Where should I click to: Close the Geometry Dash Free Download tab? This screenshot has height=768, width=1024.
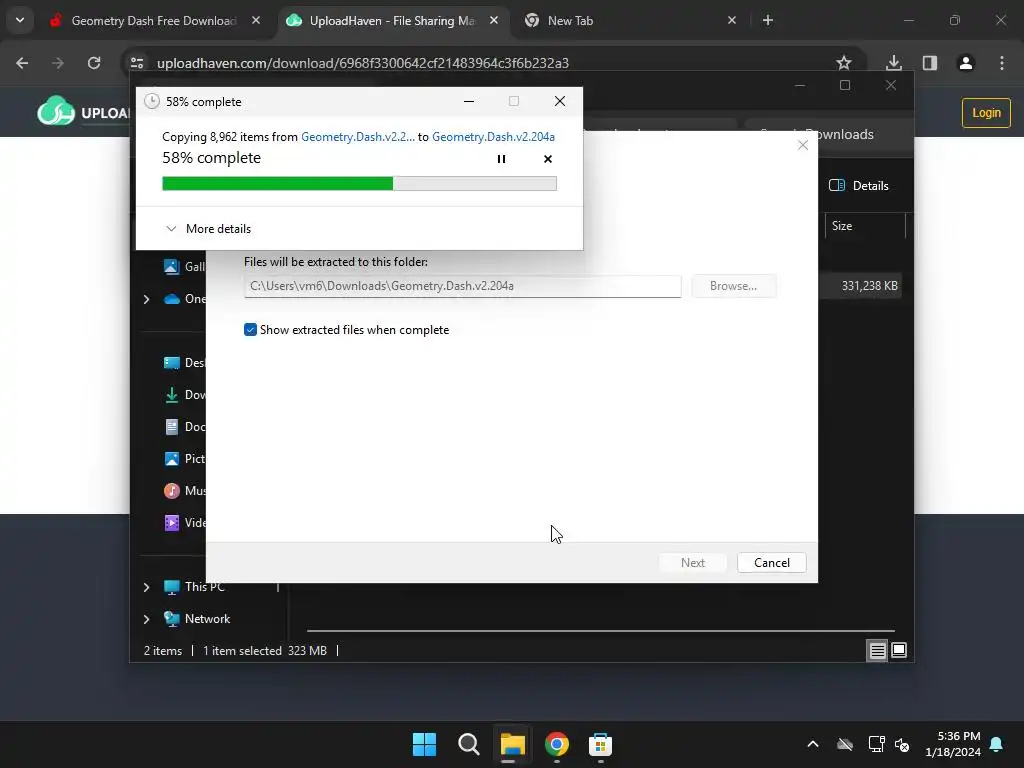coord(256,20)
